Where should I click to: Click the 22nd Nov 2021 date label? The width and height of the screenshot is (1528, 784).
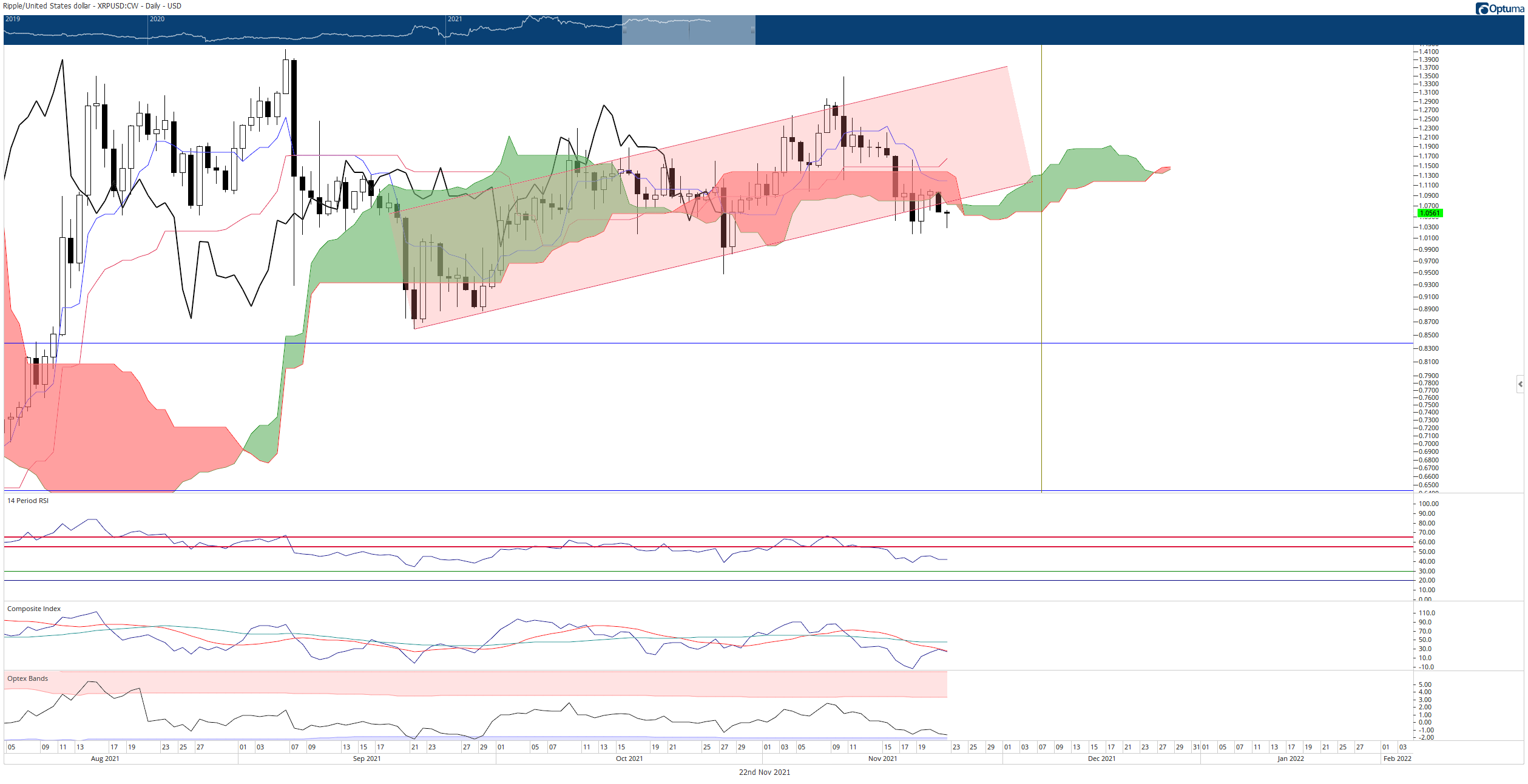click(764, 772)
